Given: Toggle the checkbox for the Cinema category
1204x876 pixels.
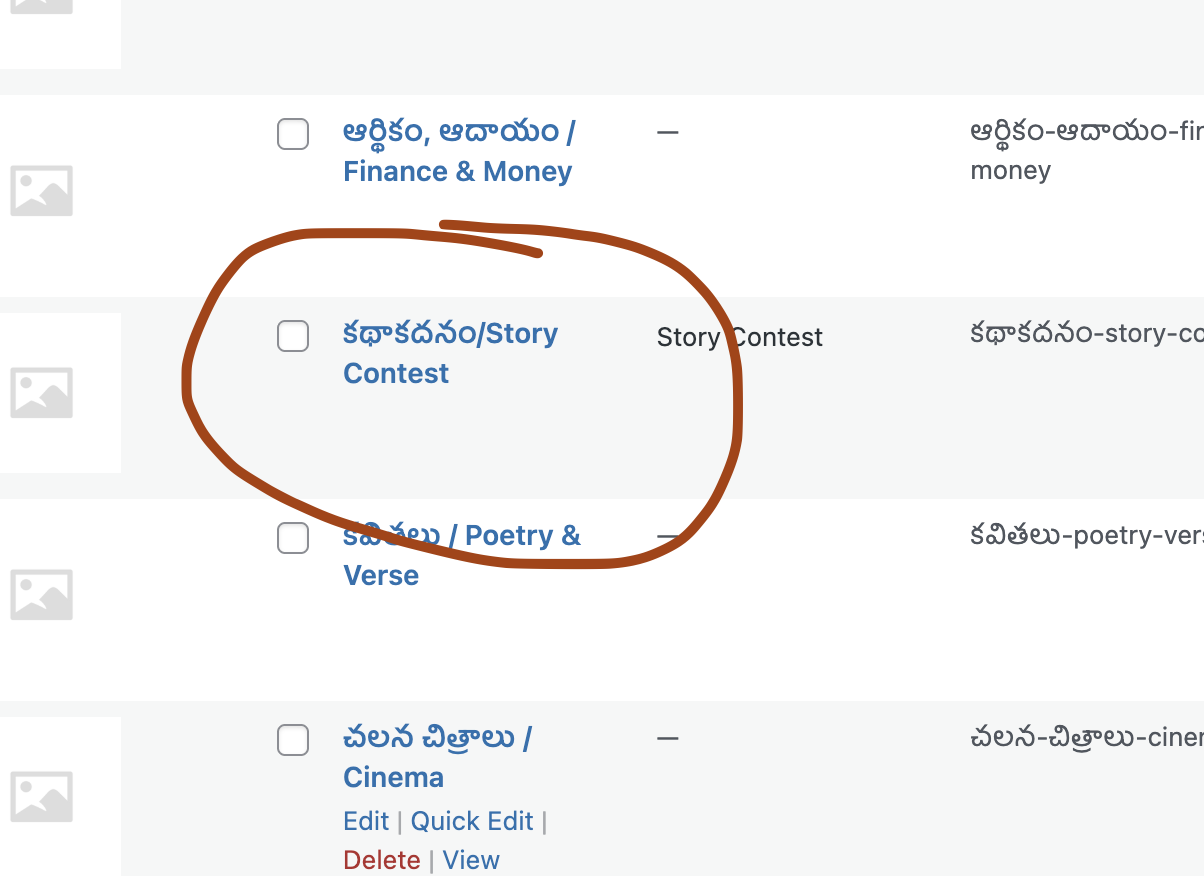Looking at the screenshot, I should tap(293, 740).
